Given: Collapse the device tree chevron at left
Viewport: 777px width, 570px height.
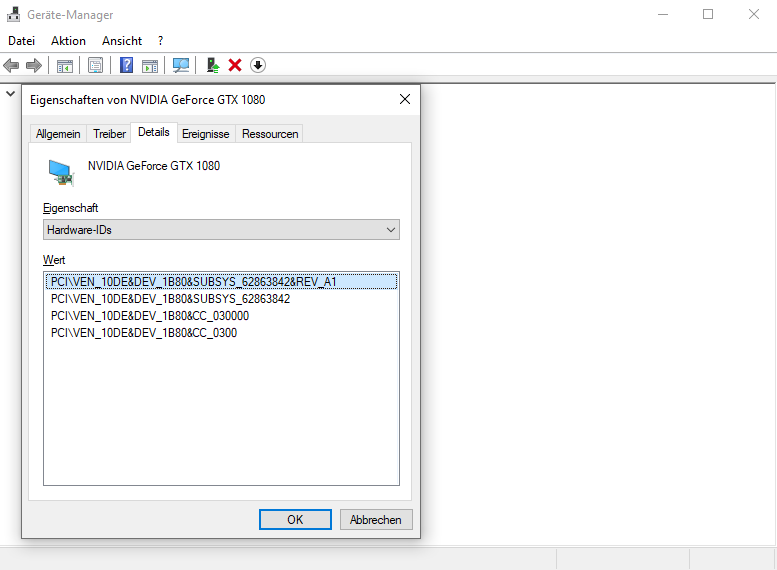Looking at the screenshot, I should [x=10, y=94].
